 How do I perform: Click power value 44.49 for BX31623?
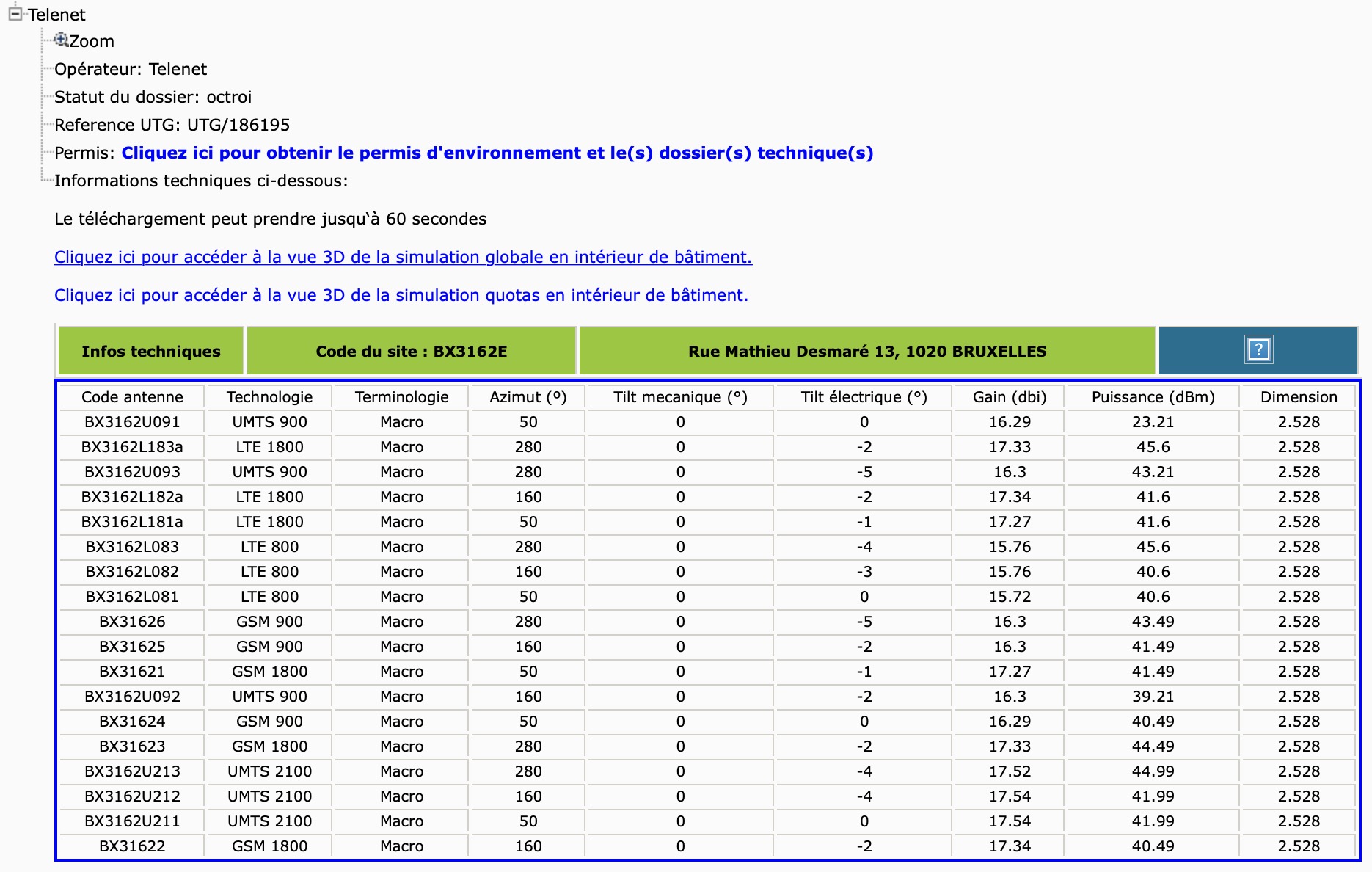point(1153,746)
